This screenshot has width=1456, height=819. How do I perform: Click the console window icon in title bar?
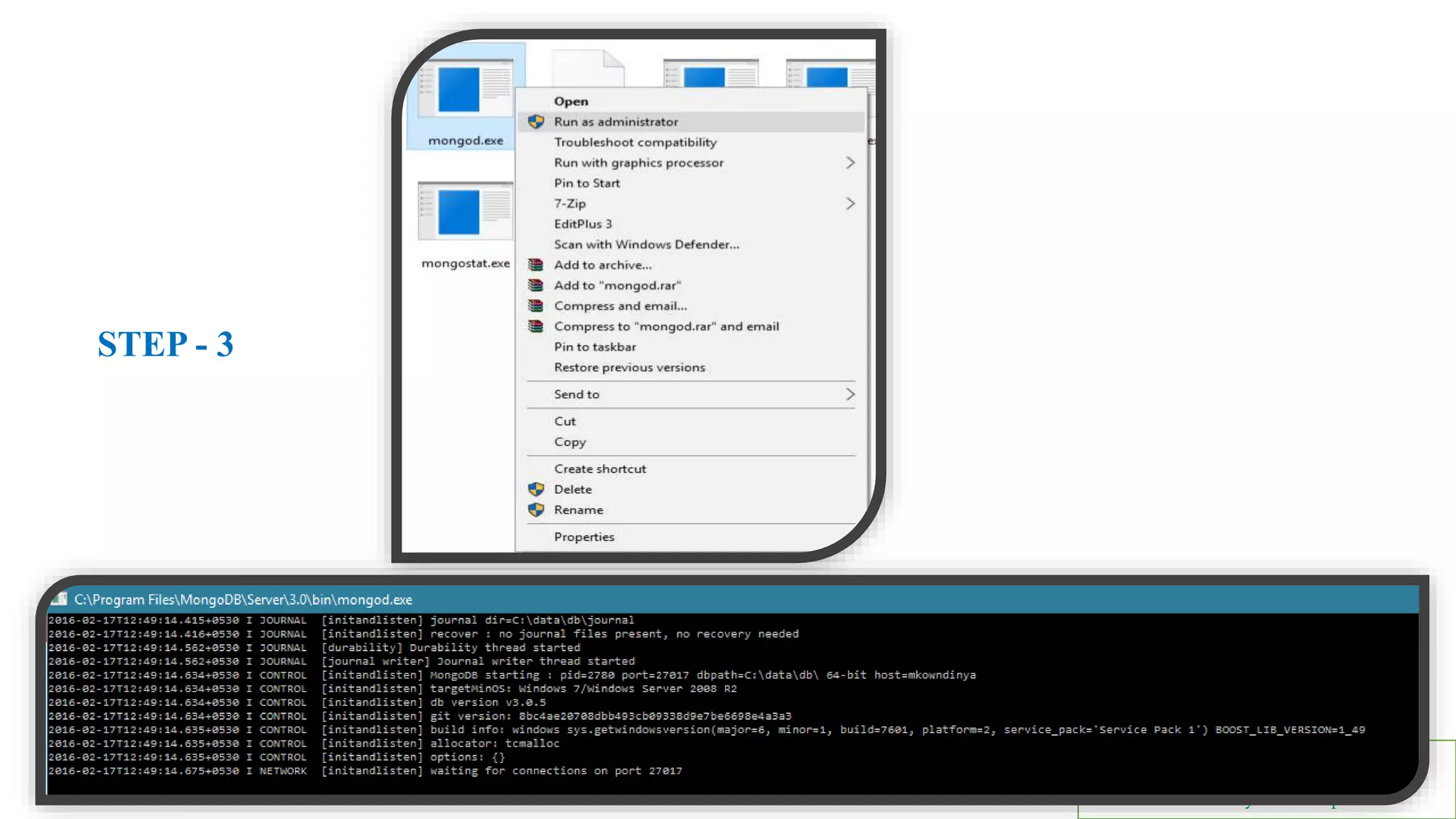pyautogui.click(x=60, y=599)
